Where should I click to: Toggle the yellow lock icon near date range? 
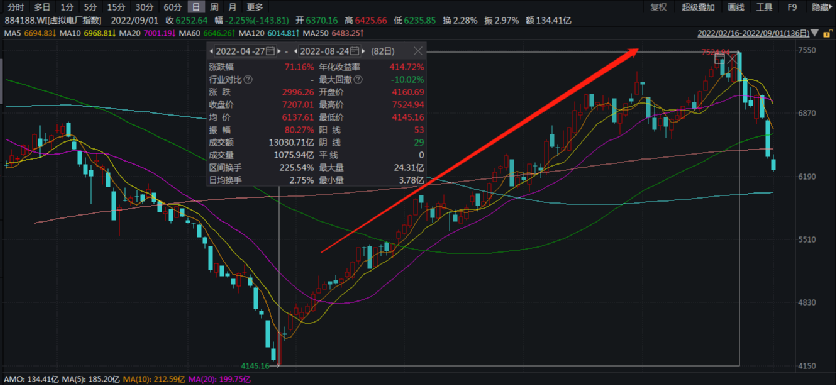(x=826, y=34)
